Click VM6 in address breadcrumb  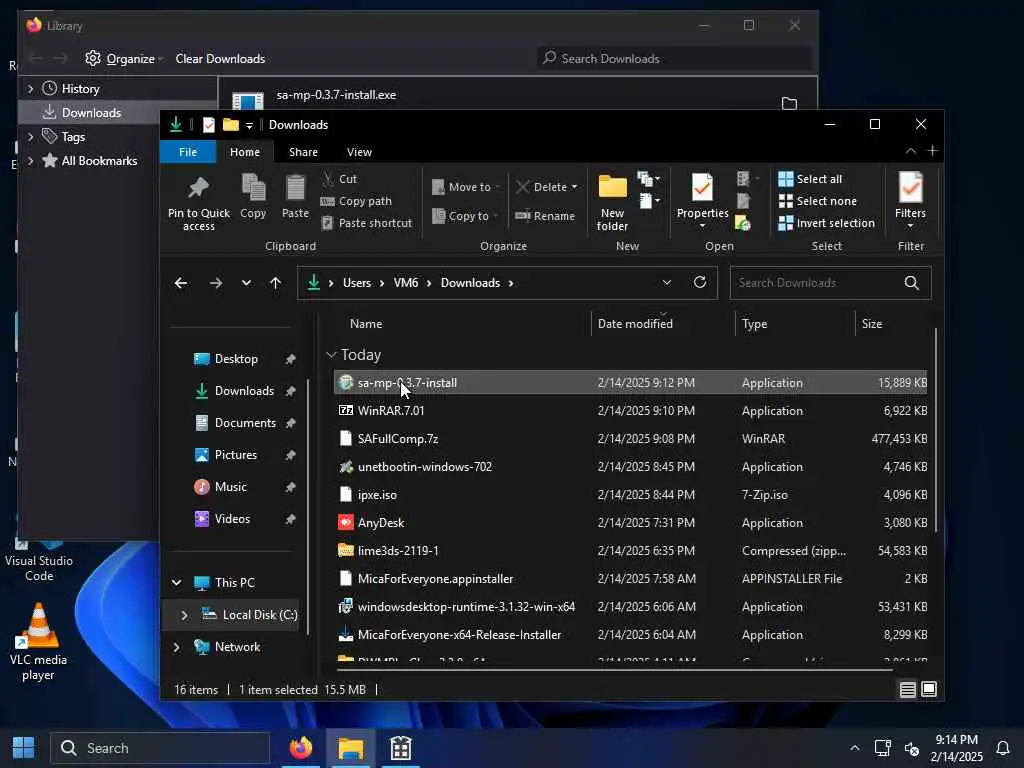coord(406,283)
